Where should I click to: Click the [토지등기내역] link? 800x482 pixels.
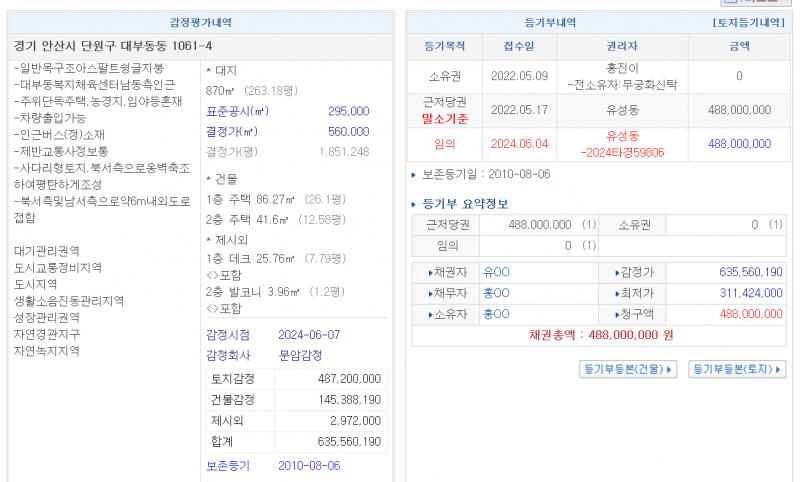[x=748, y=21]
